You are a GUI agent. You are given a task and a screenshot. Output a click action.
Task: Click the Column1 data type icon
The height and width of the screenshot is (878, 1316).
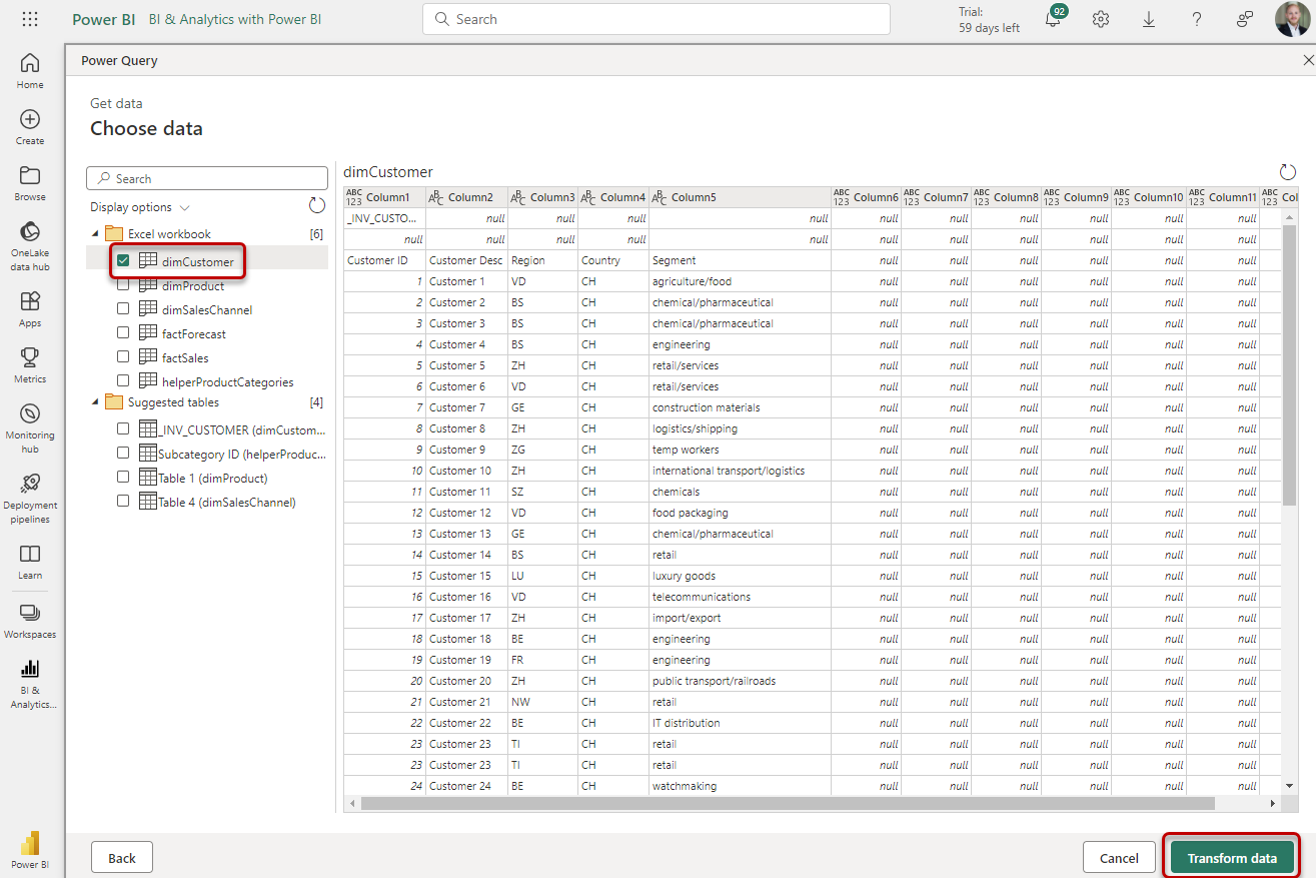coord(355,197)
